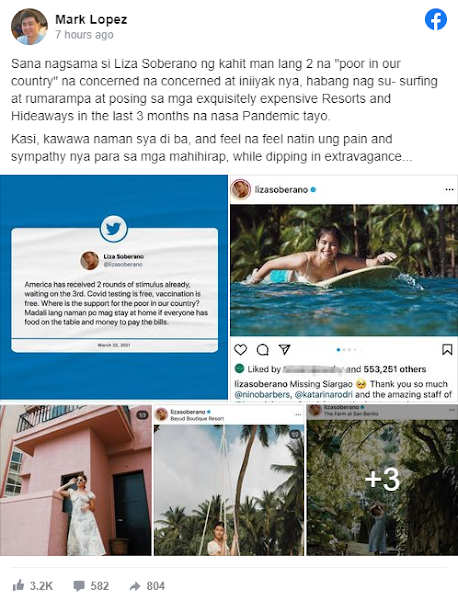Open Mark Lopez profile name link

[x=91, y=19]
